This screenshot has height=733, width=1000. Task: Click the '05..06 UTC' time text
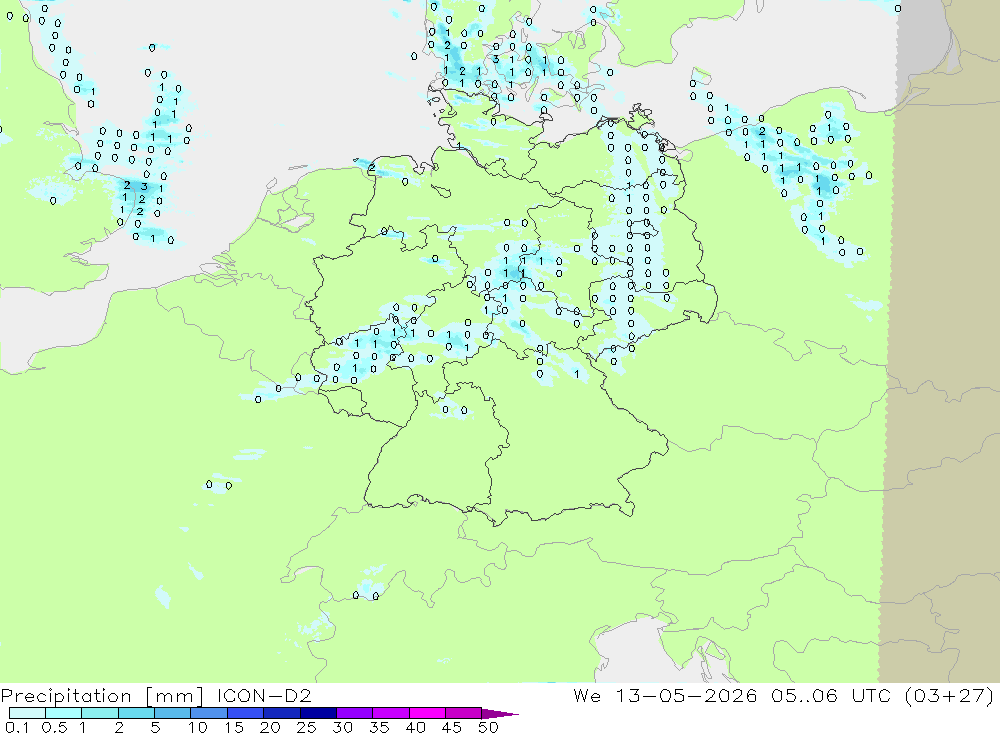(831, 695)
